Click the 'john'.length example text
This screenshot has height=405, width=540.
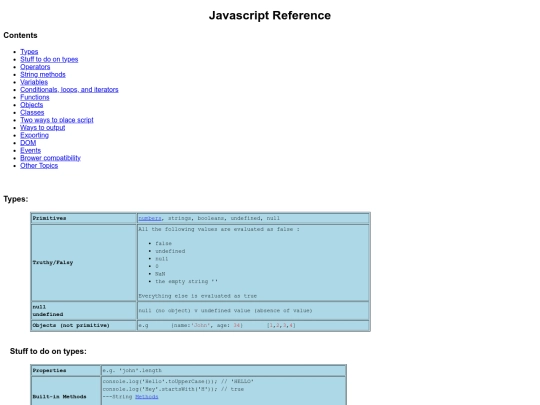[140, 370]
